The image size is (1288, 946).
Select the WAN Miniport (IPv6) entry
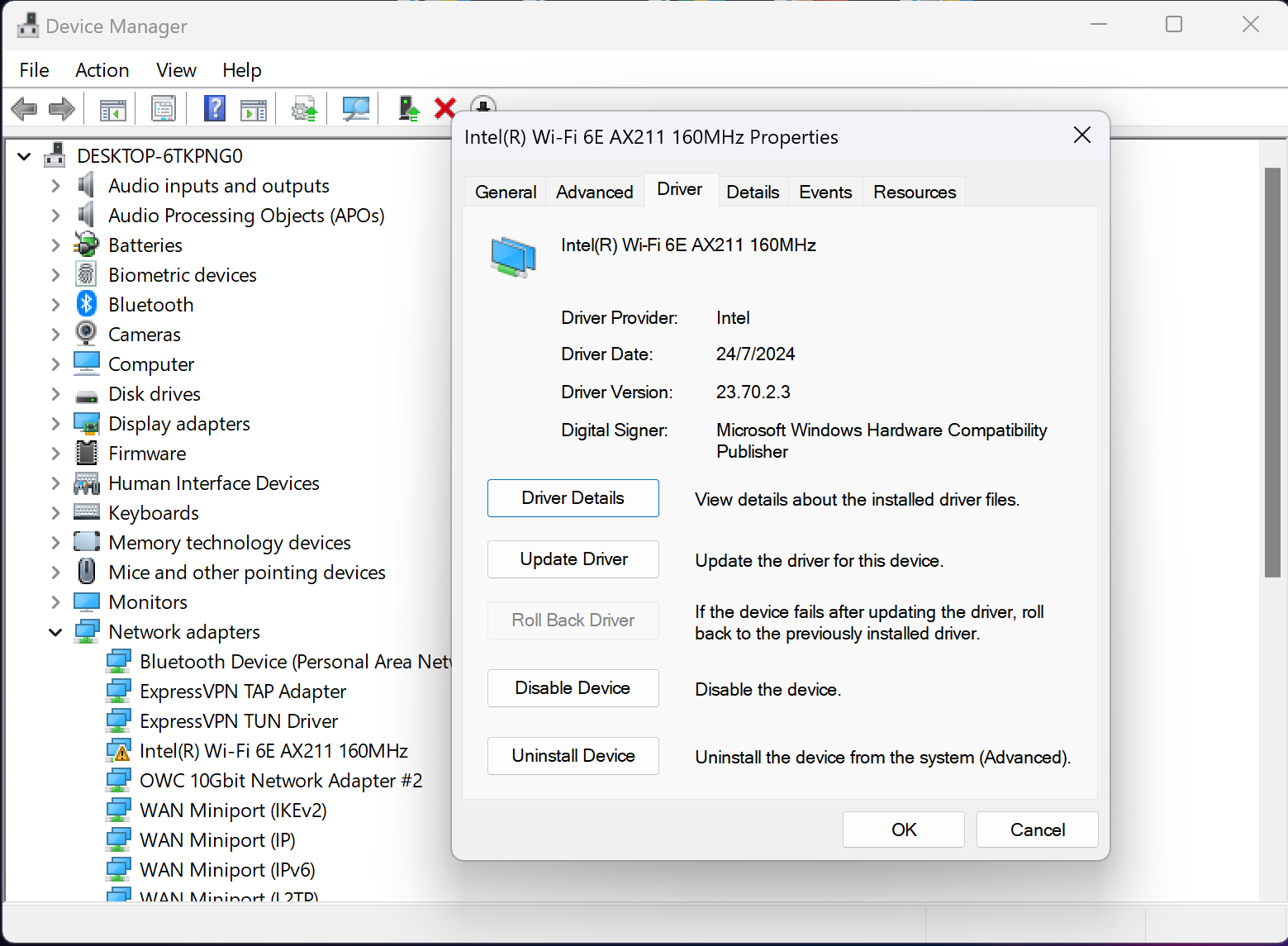click(x=227, y=870)
